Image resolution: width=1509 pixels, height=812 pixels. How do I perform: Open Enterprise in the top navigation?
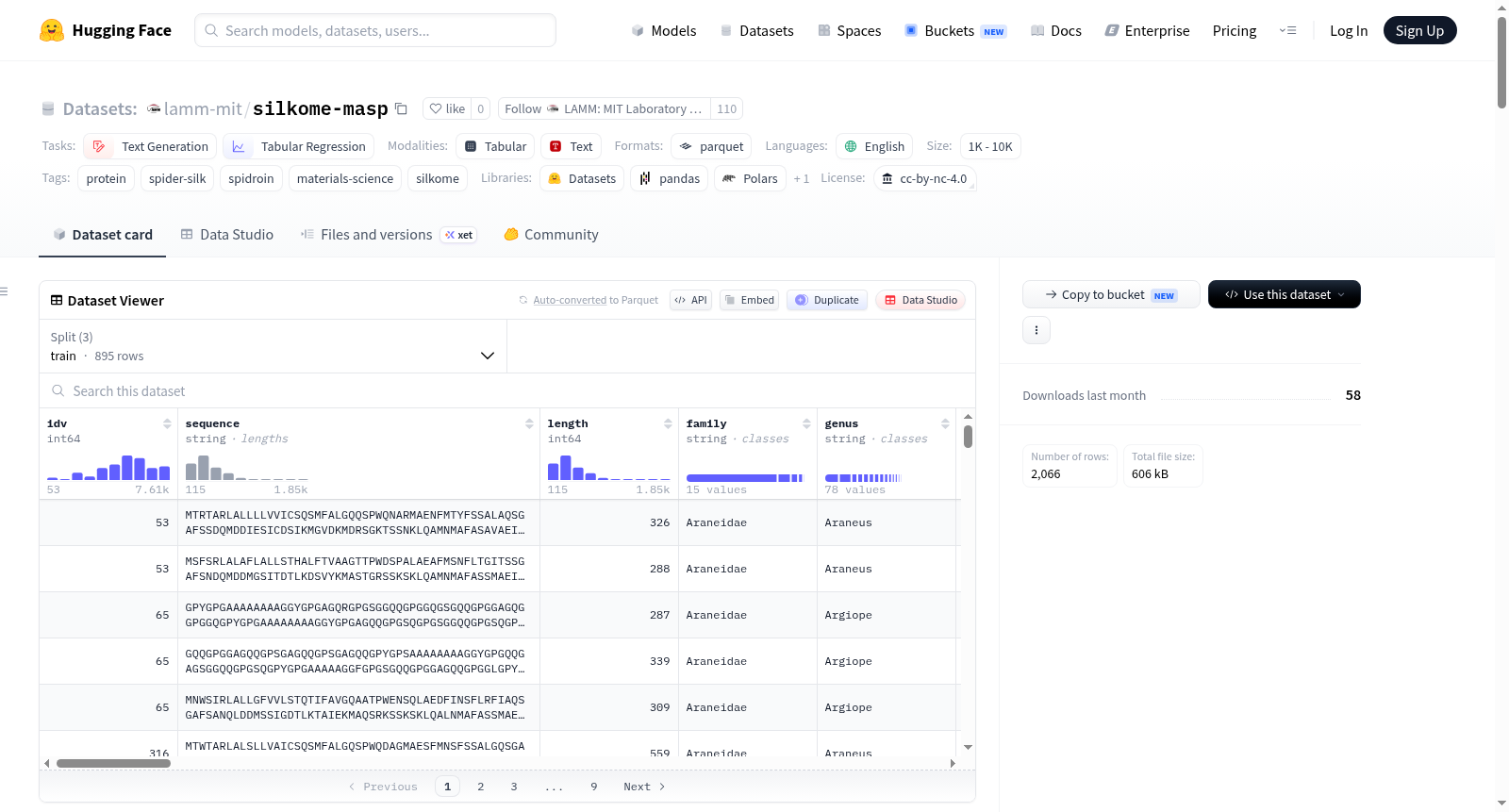(x=1148, y=30)
